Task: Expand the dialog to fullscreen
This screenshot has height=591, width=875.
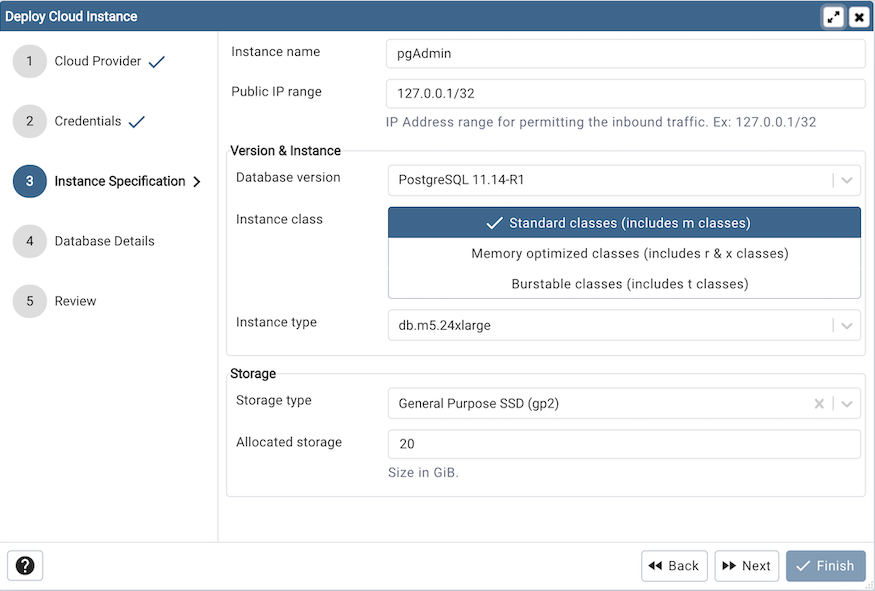Action: (834, 16)
